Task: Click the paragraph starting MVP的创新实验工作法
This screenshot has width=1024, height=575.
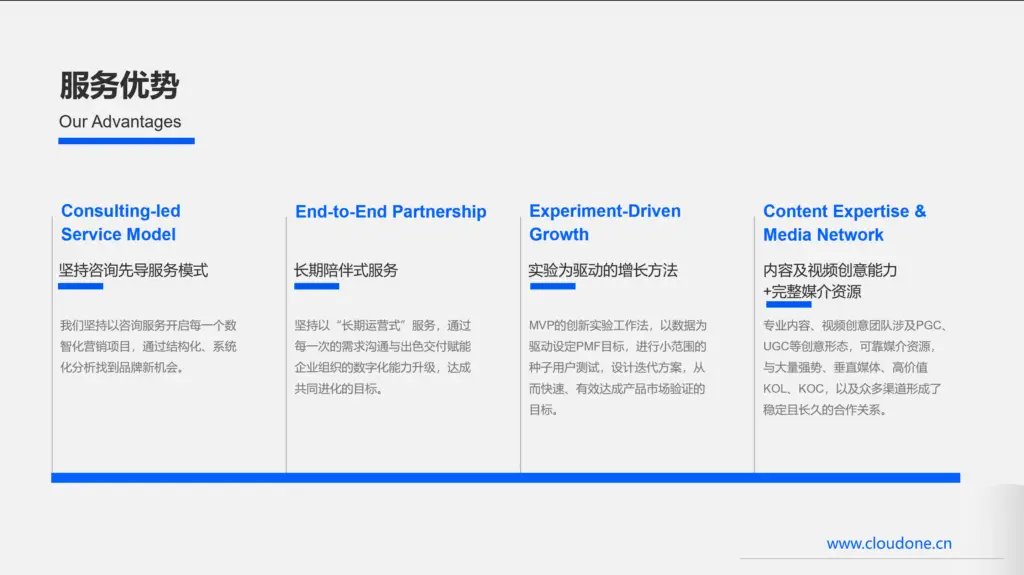Action: (618, 367)
